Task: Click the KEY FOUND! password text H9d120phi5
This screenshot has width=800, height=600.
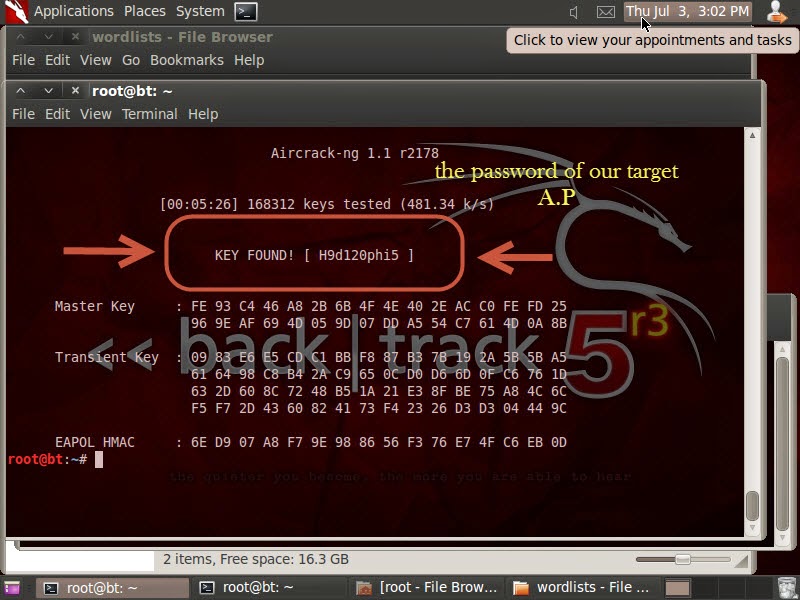Action: [x=358, y=255]
